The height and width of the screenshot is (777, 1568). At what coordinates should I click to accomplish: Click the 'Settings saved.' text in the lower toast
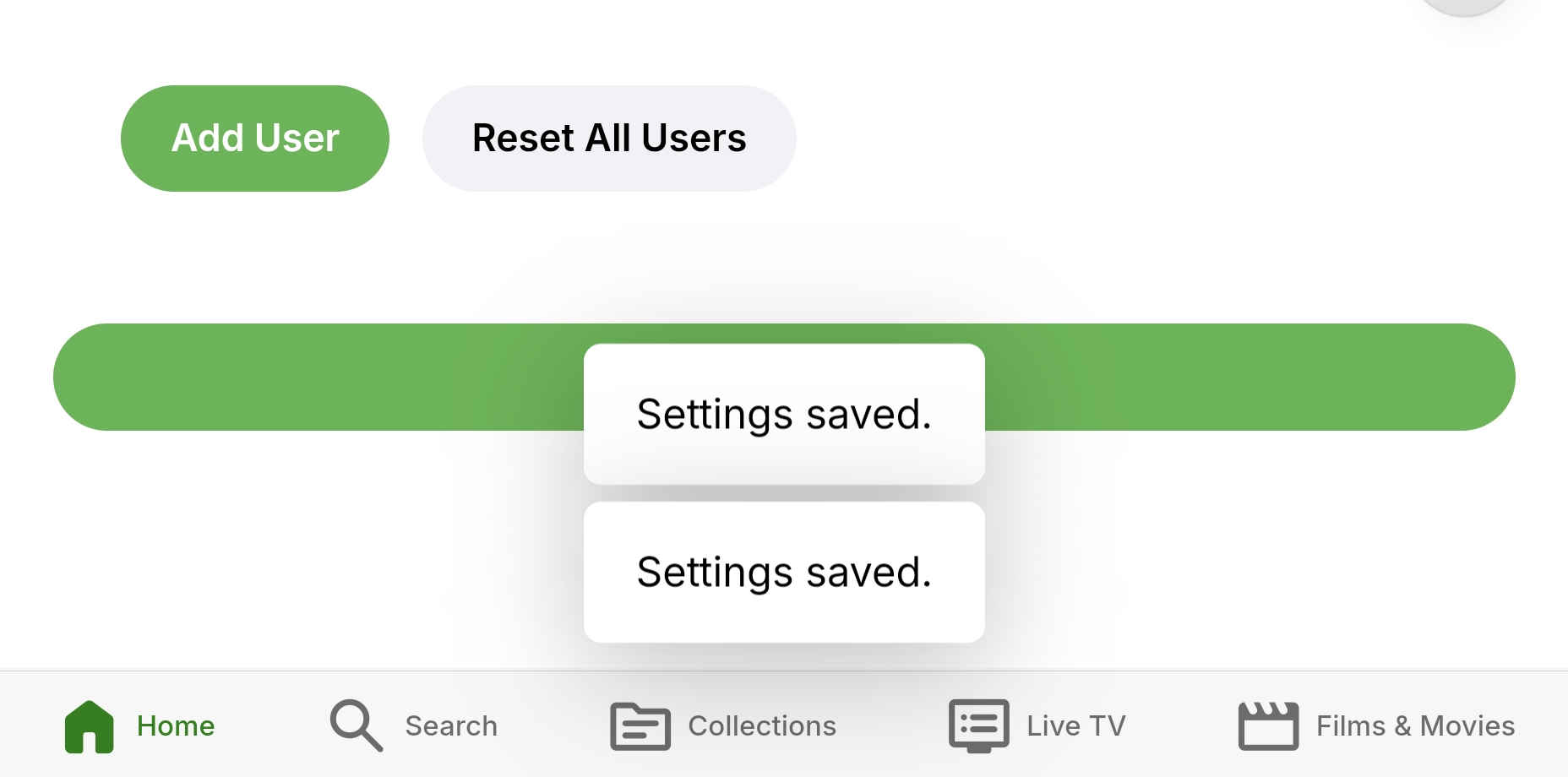(x=784, y=573)
